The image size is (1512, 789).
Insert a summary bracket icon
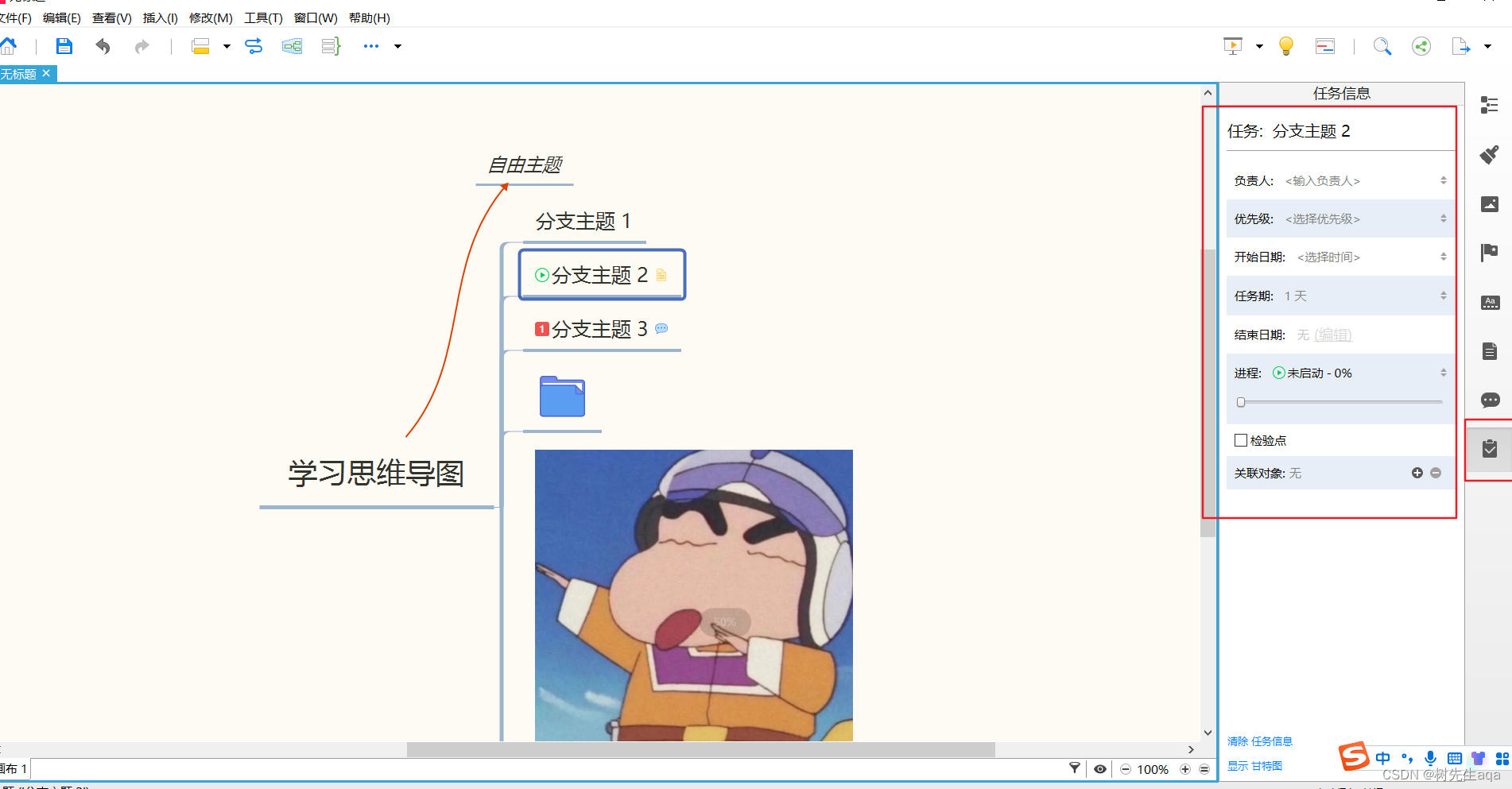[x=331, y=46]
